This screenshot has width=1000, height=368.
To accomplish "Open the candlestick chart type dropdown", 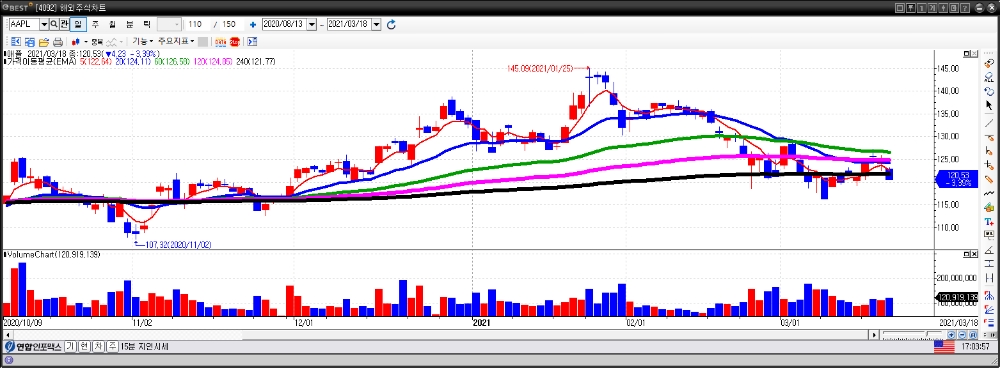I will click(86, 42).
